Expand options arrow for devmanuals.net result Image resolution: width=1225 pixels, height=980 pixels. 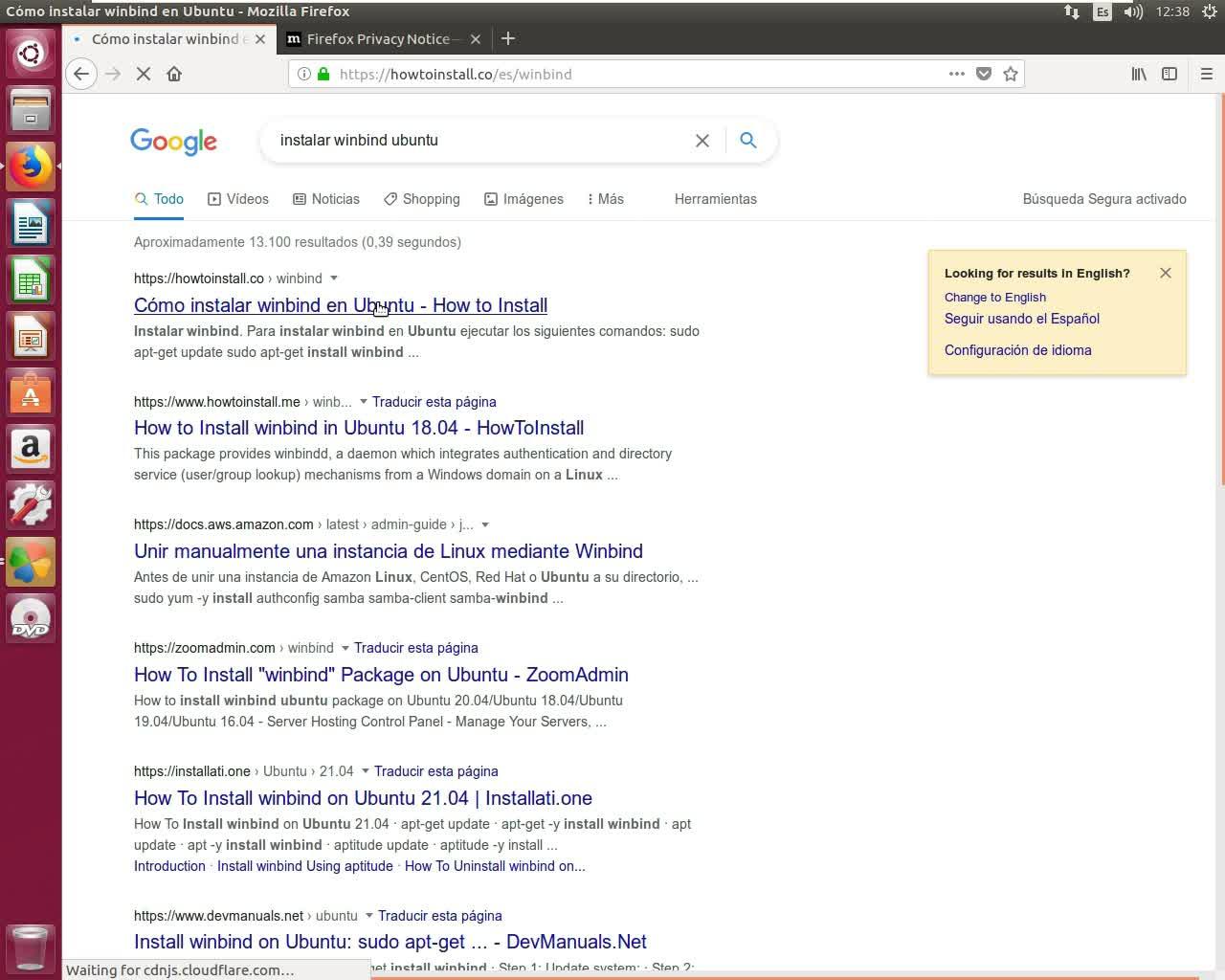368,916
